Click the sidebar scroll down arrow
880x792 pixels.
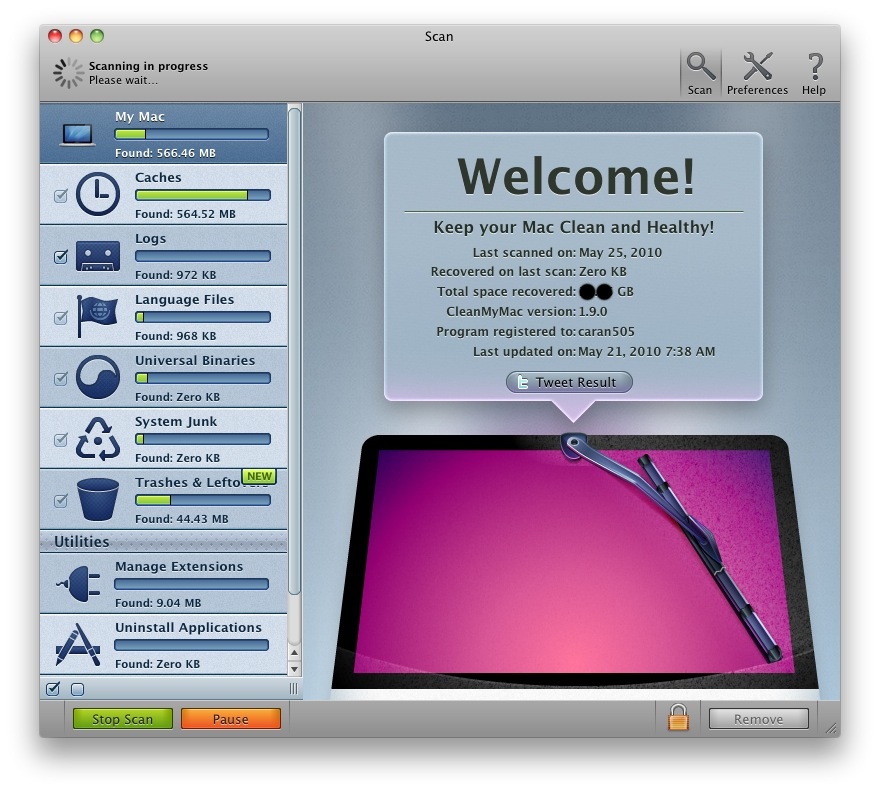click(x=294, y=669)
